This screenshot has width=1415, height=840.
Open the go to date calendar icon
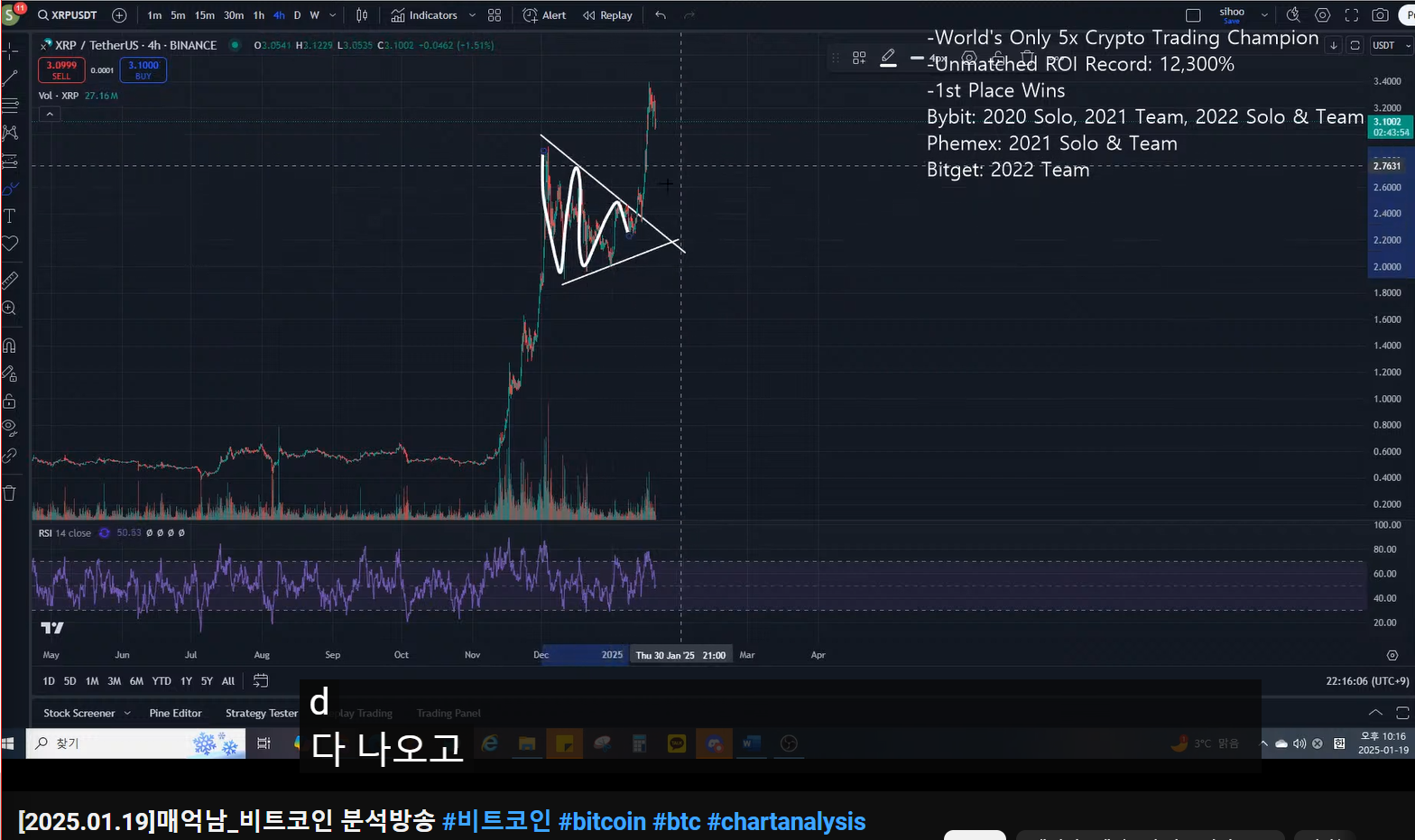pyautogui.click(x=261, y=681)
